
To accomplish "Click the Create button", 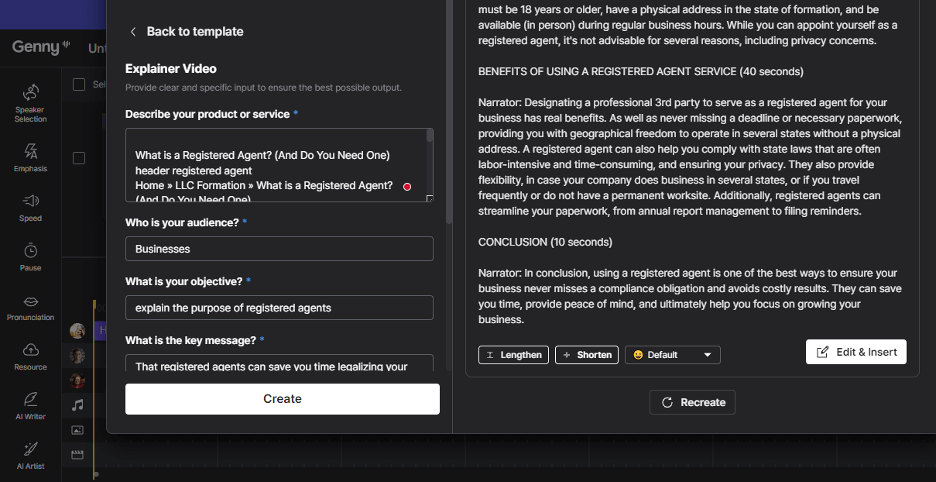I will click(282, 399).
